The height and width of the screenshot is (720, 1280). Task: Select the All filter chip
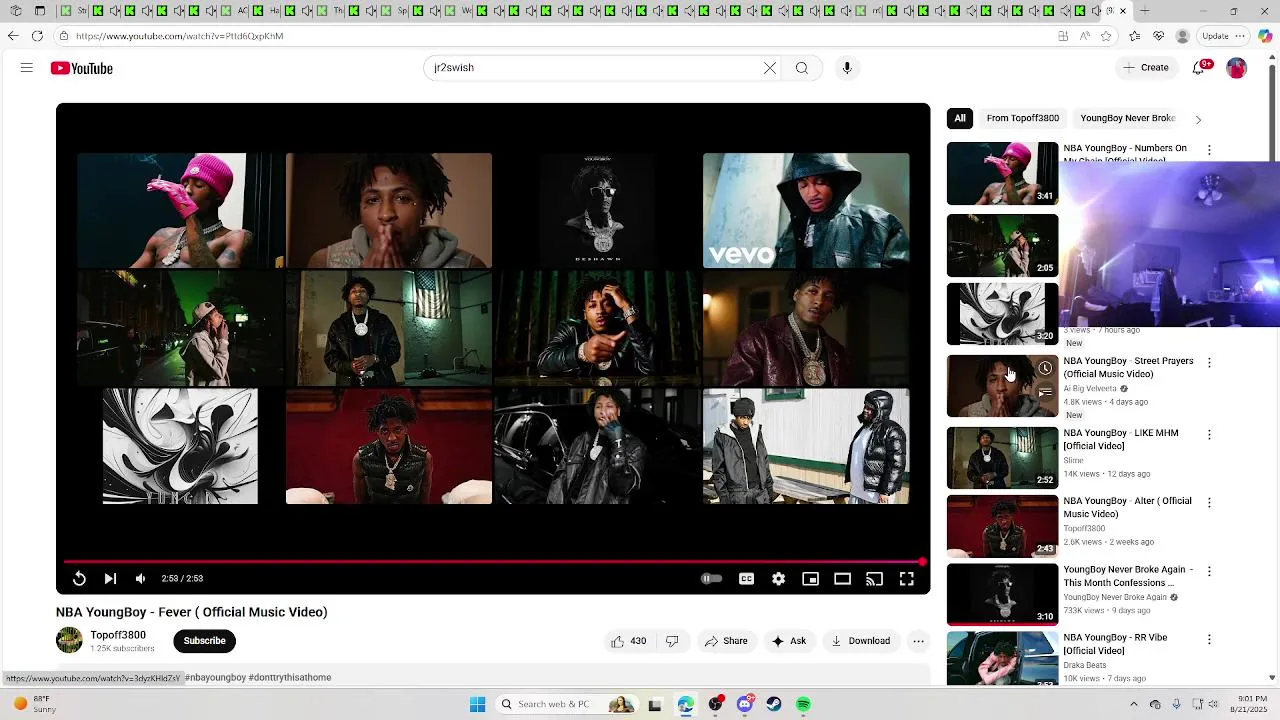click(960, 118)
